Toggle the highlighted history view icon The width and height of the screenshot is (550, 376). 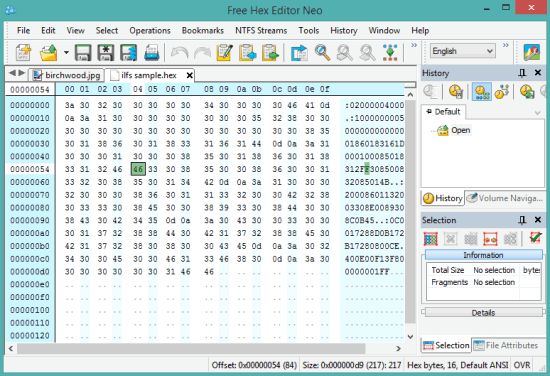pos(482,92)
